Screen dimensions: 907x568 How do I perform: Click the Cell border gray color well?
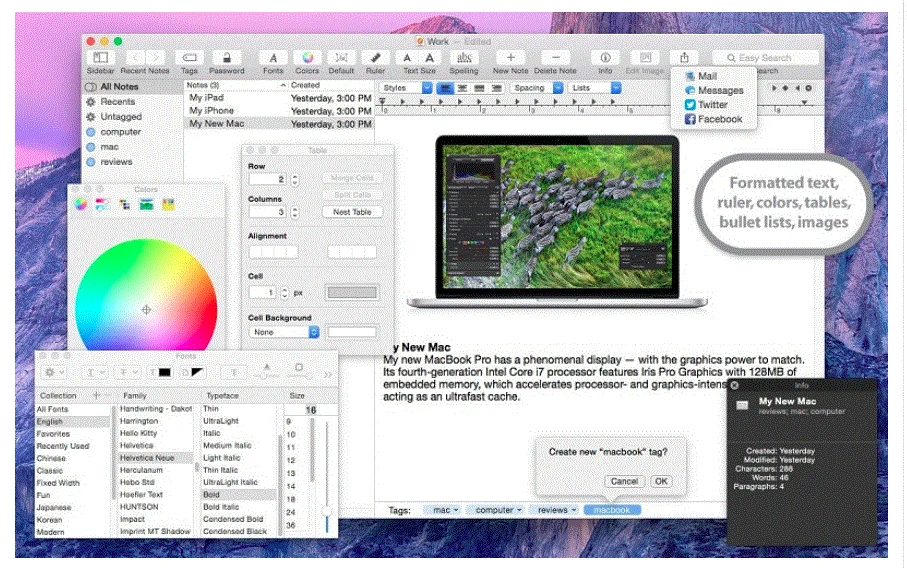click(352, 293)
